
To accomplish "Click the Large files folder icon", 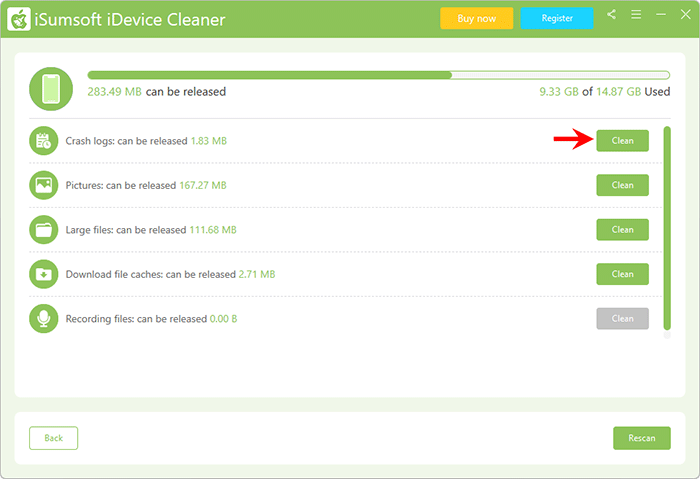I will tap(44, 230).
